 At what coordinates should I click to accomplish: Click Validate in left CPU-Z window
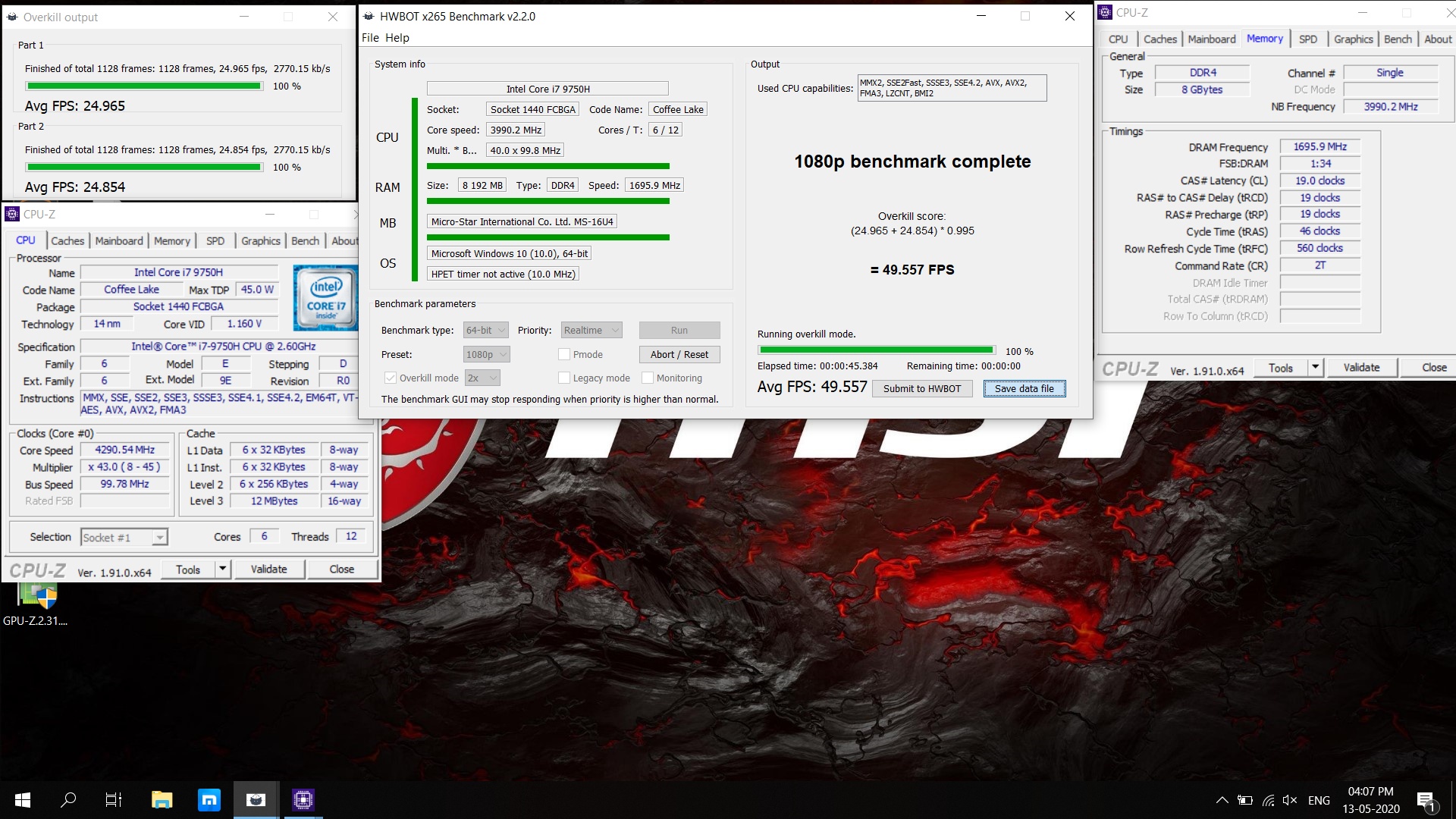pyautogui.click(x=269, y=569)
